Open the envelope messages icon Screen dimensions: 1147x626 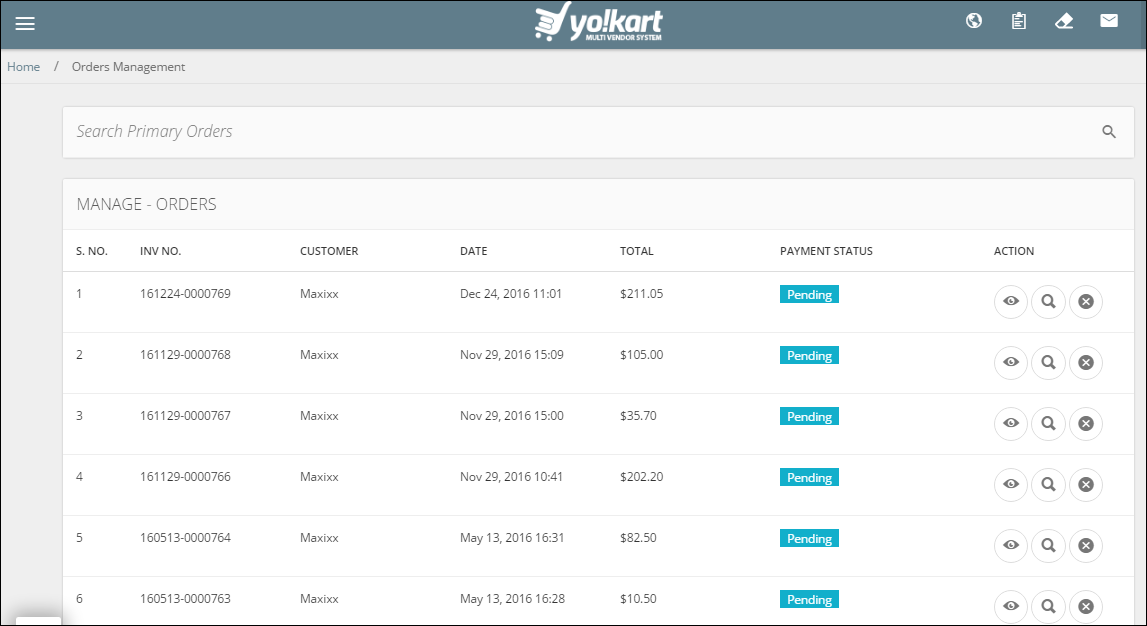coord(1109,20)
